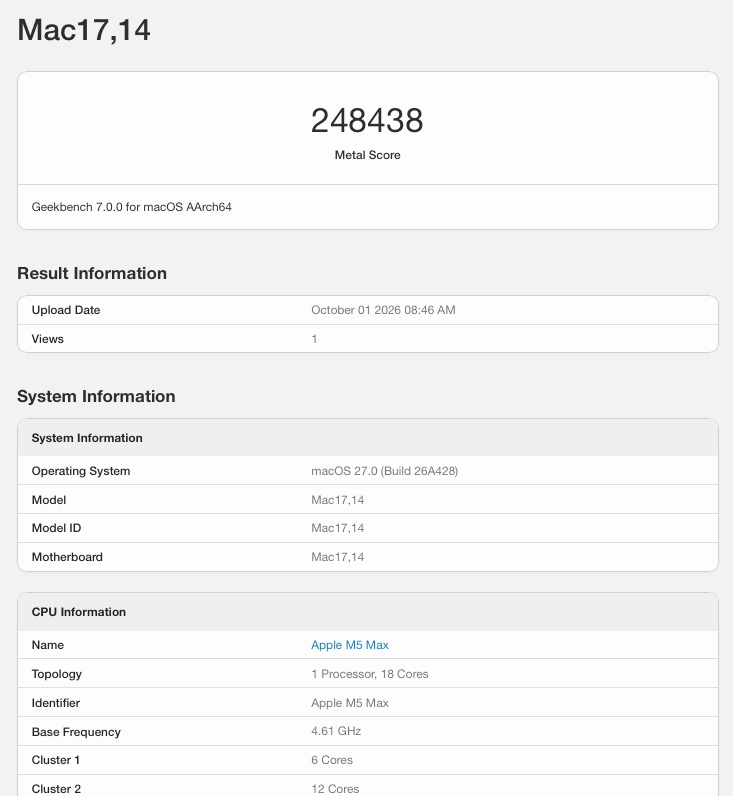Viewport: 733px width, 796px height.
Task: Select the Topology value 1 Processor, 18 Cores
Action: 370,674
